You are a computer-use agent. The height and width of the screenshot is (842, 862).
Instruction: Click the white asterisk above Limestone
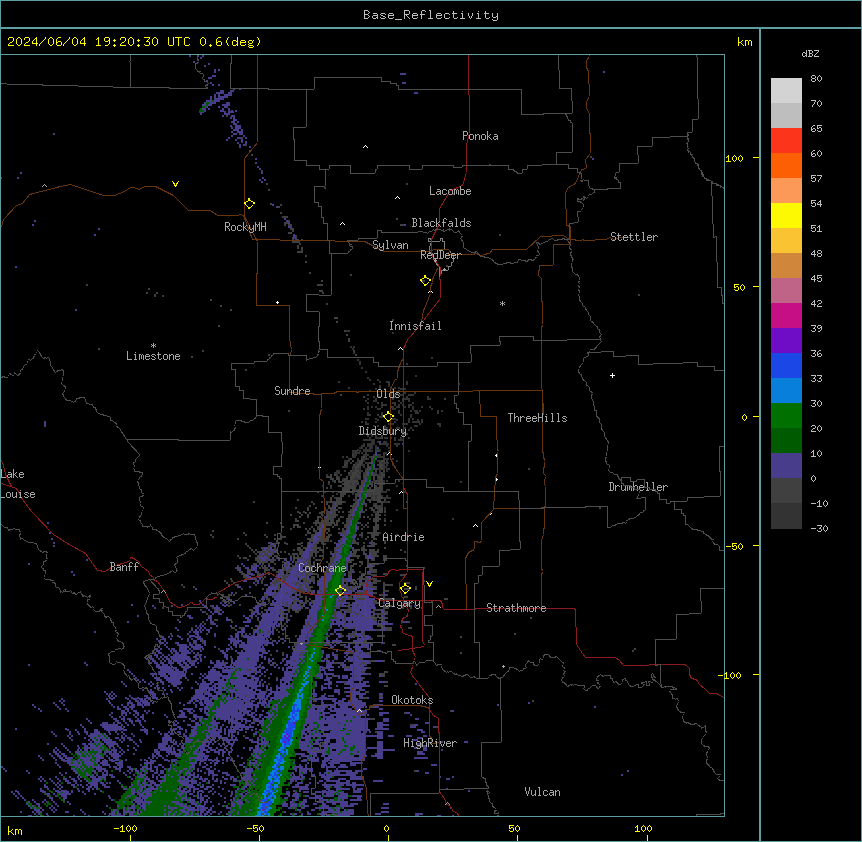tap(153, 346)
